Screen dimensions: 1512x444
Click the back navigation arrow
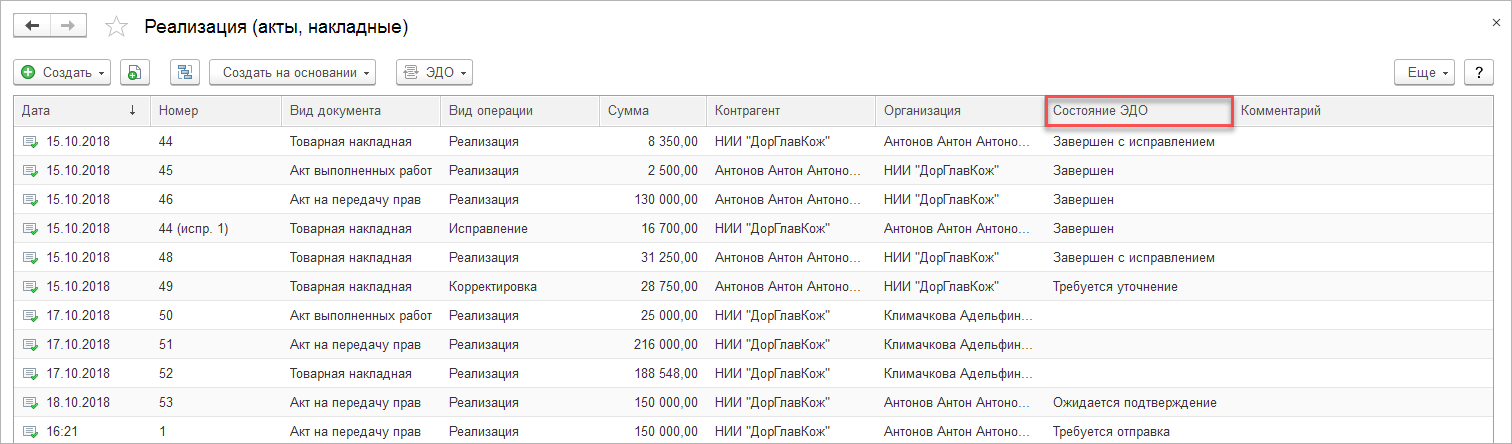coord(31,26)
